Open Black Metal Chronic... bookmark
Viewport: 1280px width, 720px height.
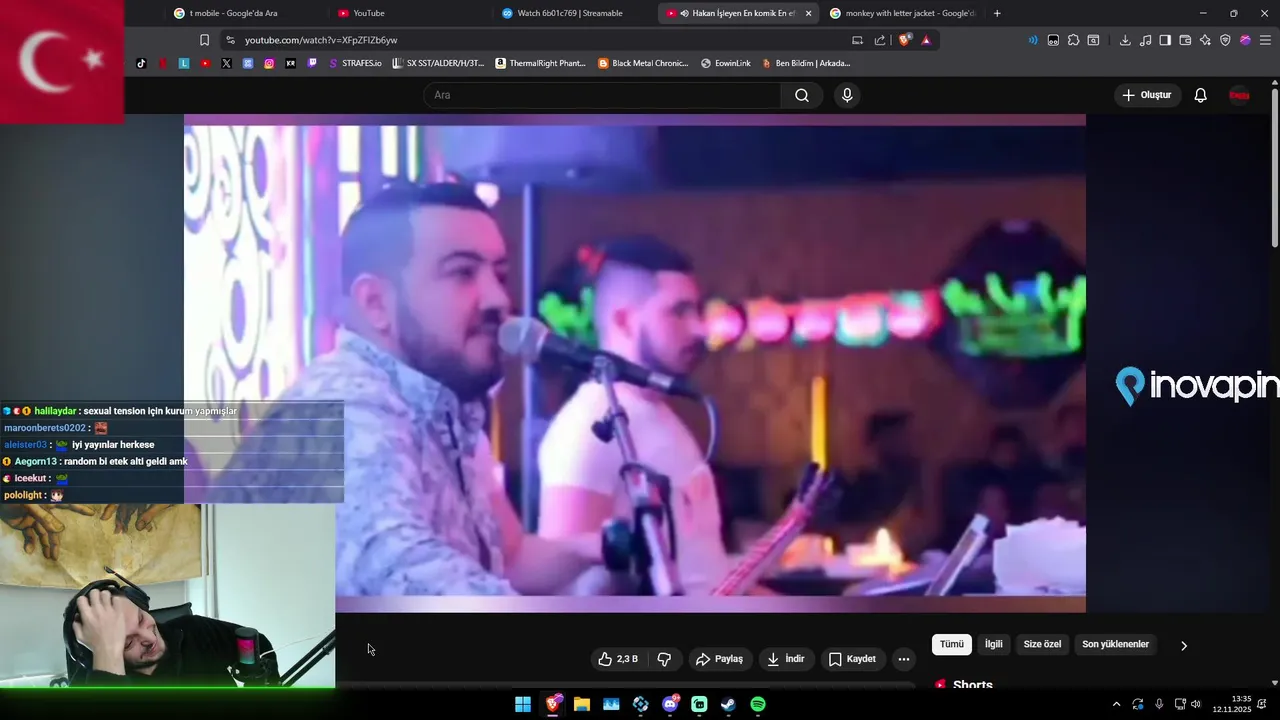pyautogui.click(x=643, y=63)
